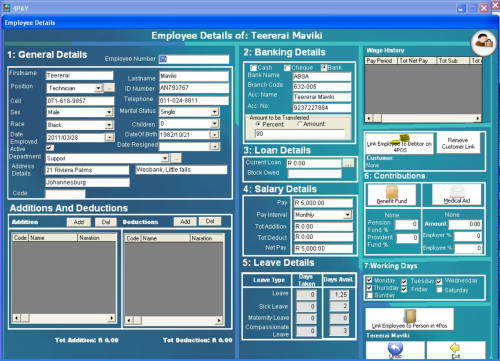This screenshot has height=361, width=500.
Task: Click the blue Undo arrow icon
Action: pos(395,350)
